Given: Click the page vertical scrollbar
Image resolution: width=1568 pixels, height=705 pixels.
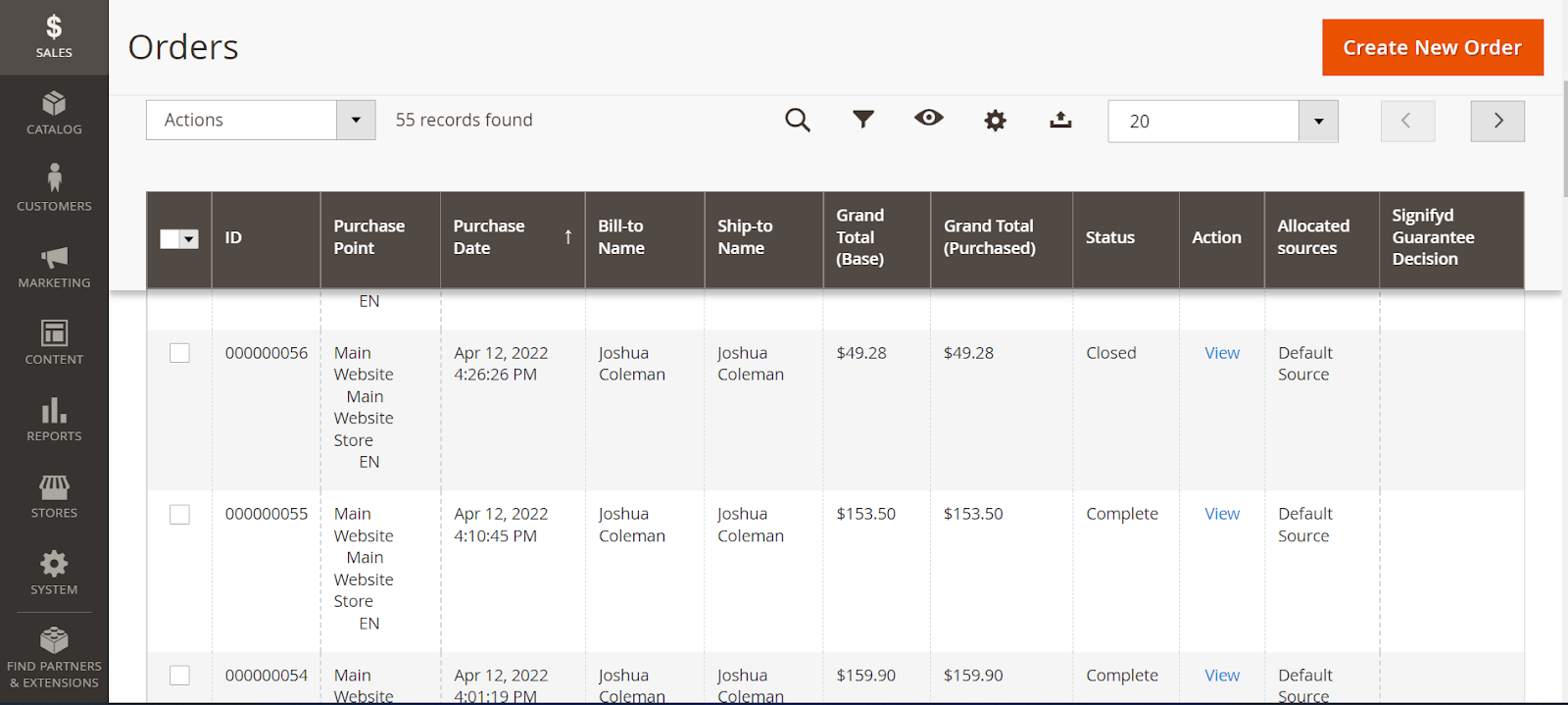Looking at the screenshot, I should 1565,137.
